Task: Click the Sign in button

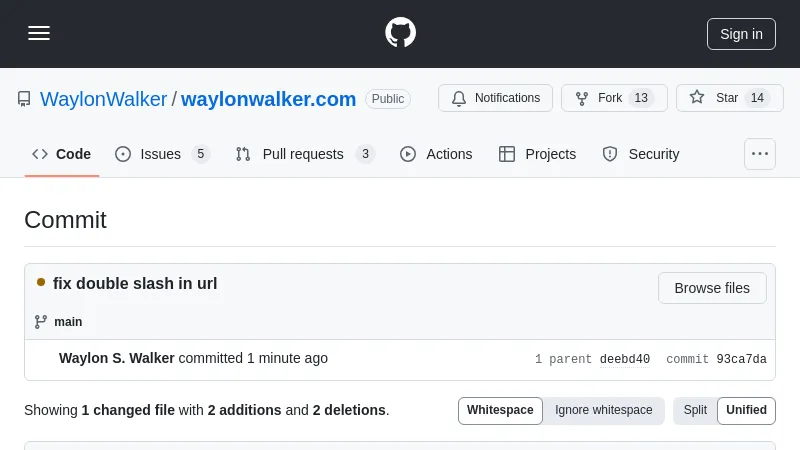Action: (741, 33)
